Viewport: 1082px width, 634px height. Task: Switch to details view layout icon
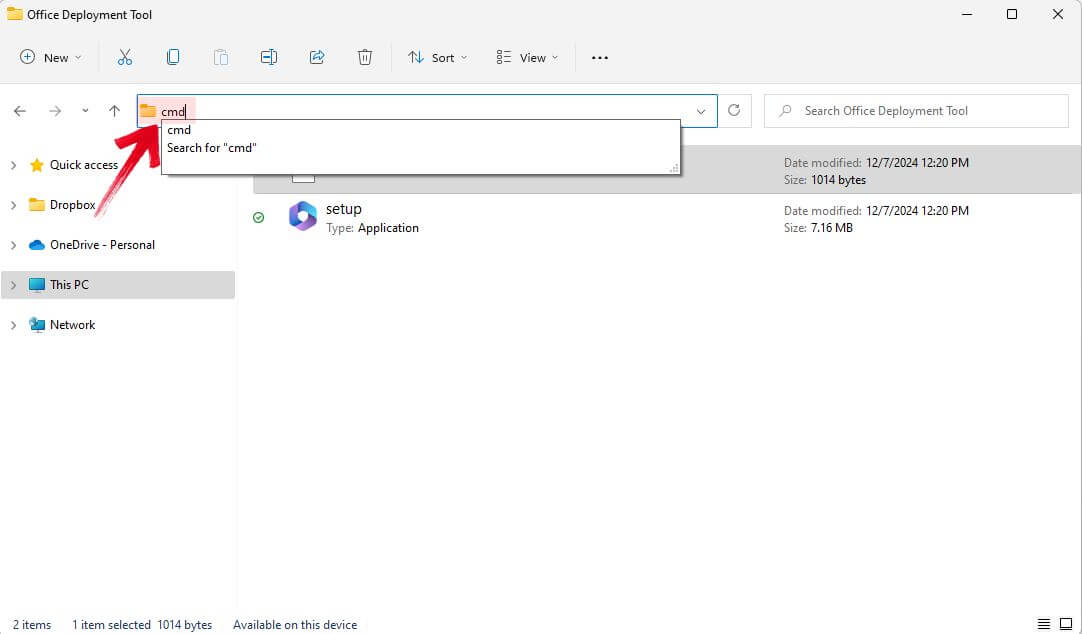(1044, 624)
